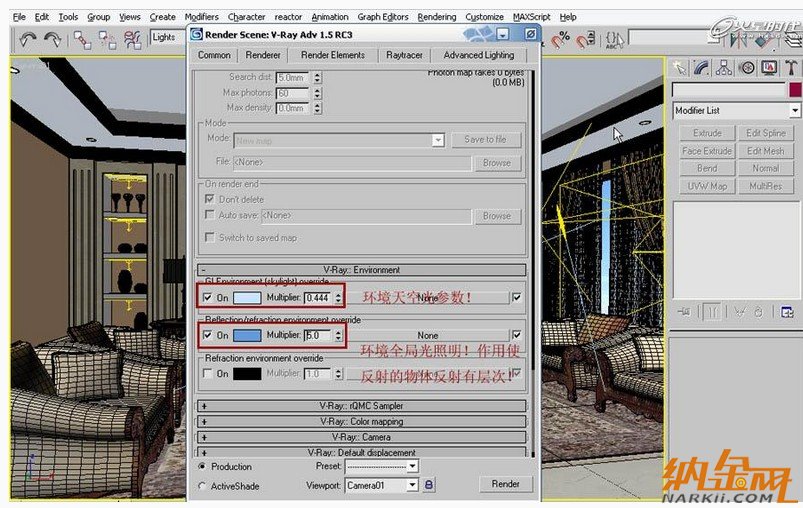The image size is (803, 508).
Task: Select the Production radio button
Action: coord(202,467)
